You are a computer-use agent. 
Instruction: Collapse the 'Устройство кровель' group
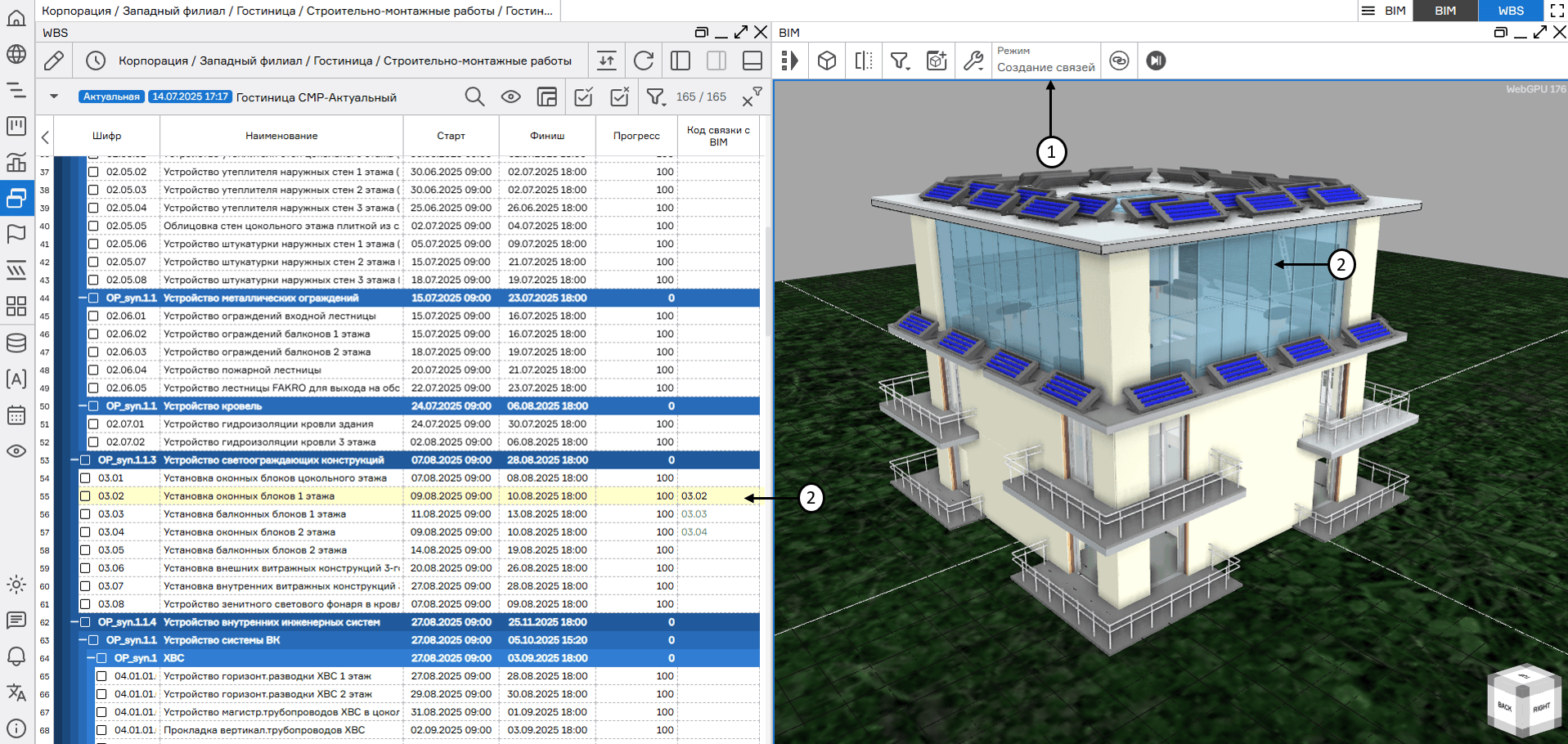(x=83, y=406)
